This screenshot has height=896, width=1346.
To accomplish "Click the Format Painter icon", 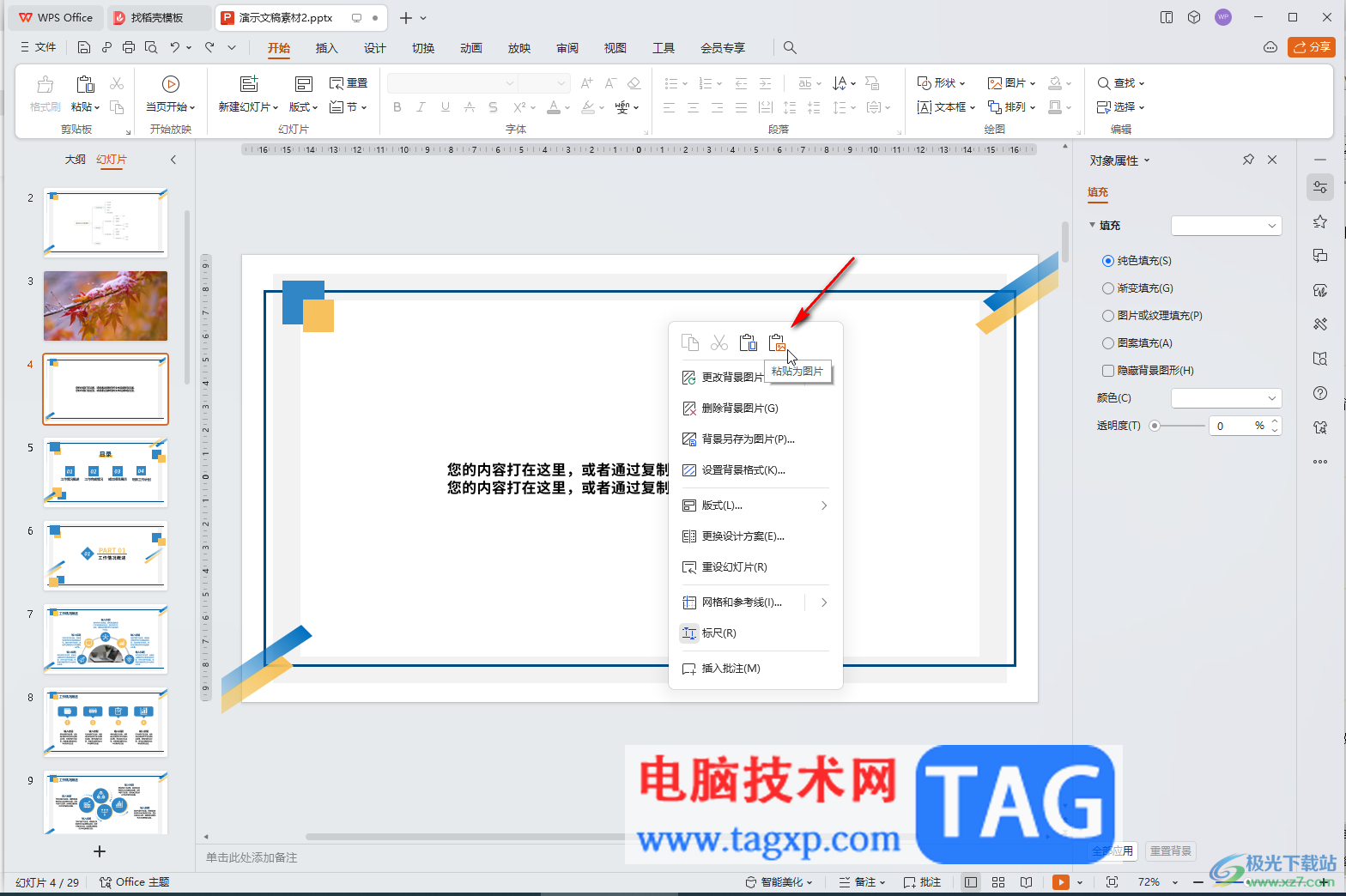I will click(45, 84).
